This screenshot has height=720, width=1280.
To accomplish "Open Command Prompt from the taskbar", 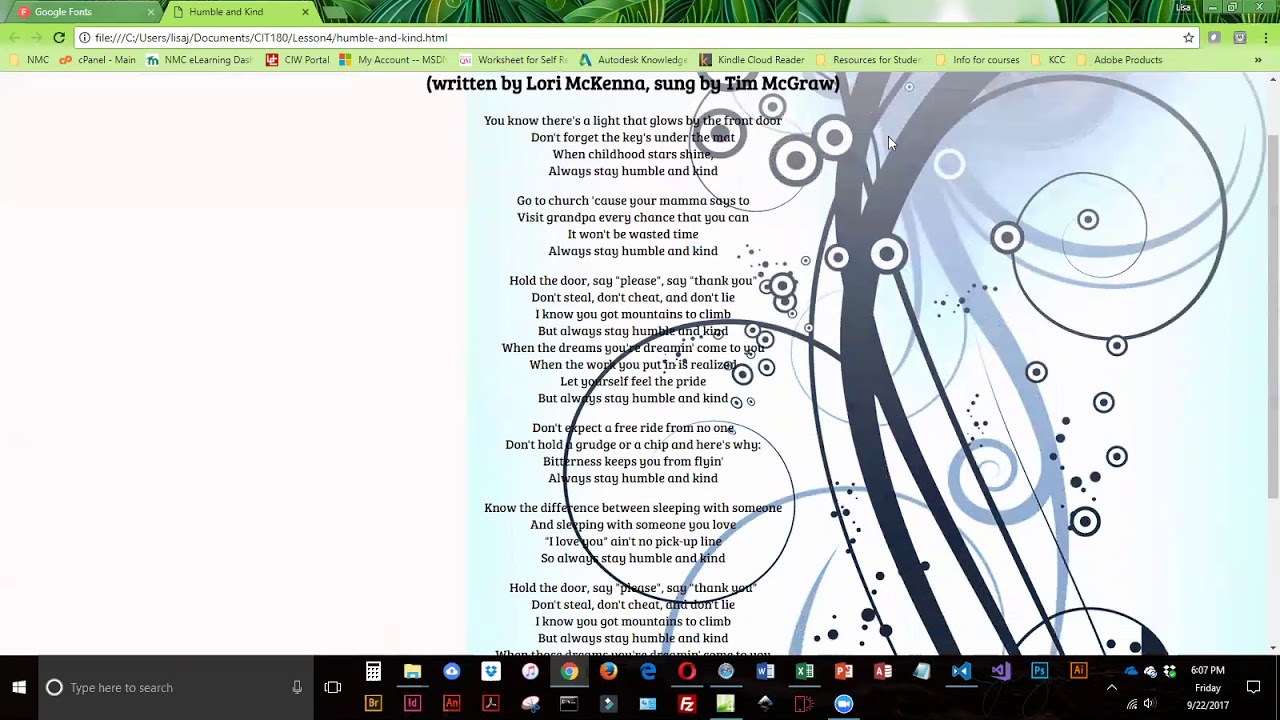I will 569,703.
